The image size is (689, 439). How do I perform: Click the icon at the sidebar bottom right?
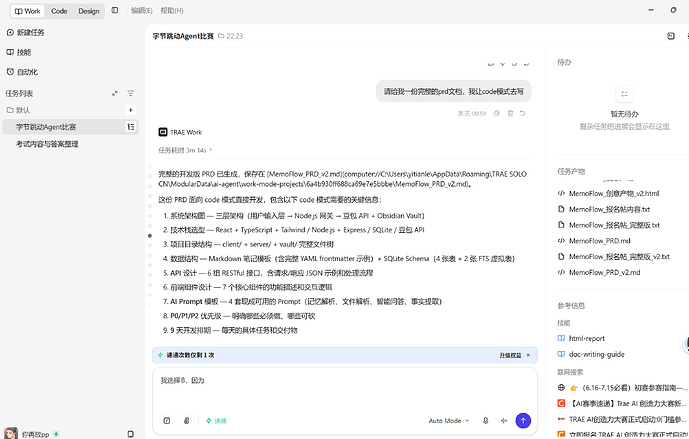point(131,434)
